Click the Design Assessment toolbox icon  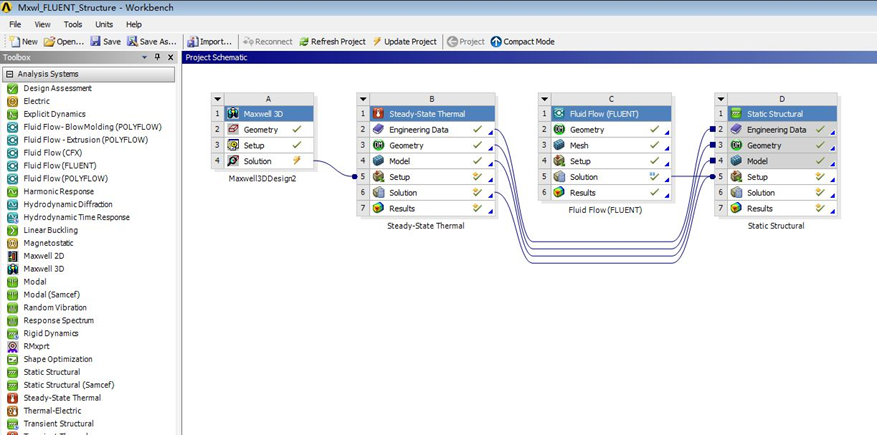click(12, 88)
